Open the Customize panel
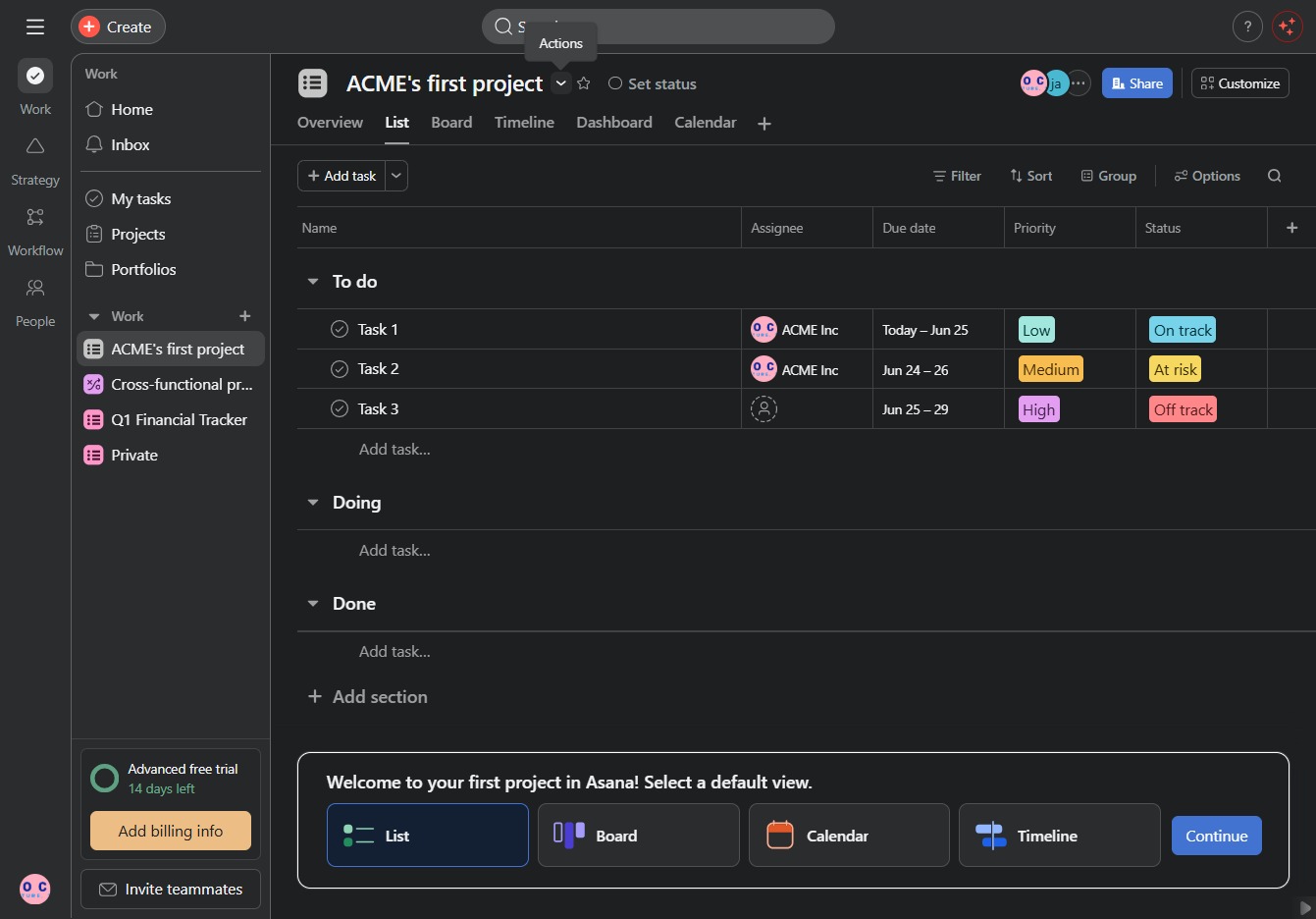This screenshot has width=1316, height=919. coord(1240,83)
